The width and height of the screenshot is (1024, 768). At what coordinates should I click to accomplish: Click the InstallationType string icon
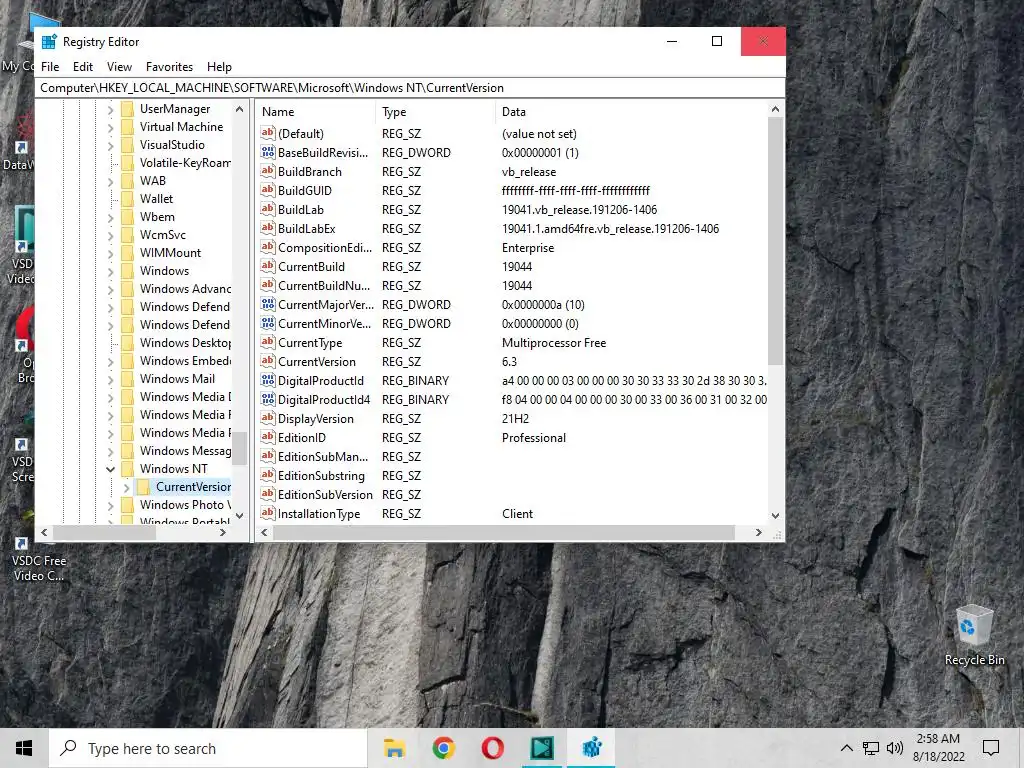[268, 513]
